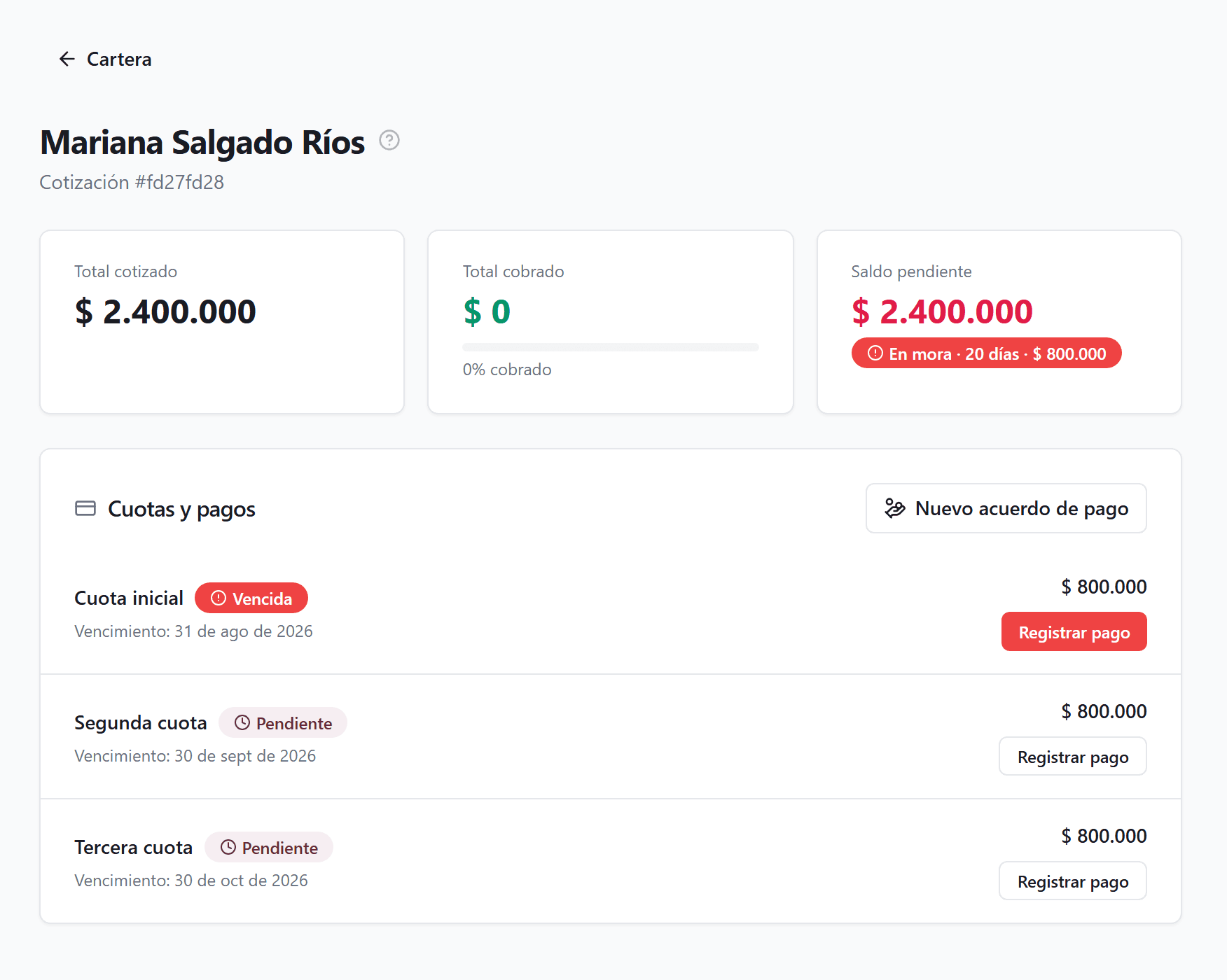
Task: Click the Pendiente badge of Segunda cuota
Action: pyautogui.click(x=283, y=723)
